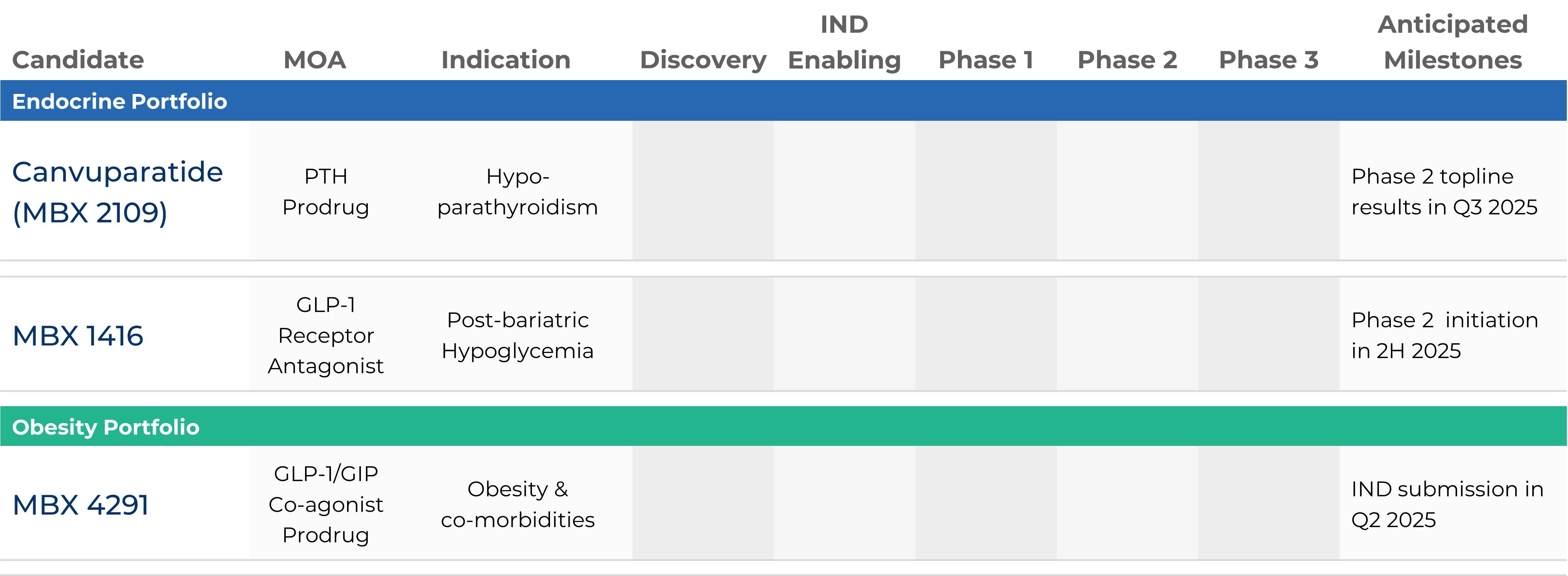Click the Indication column header
This screenshot has width=1568, height=576.
click(x=506, y=60)
